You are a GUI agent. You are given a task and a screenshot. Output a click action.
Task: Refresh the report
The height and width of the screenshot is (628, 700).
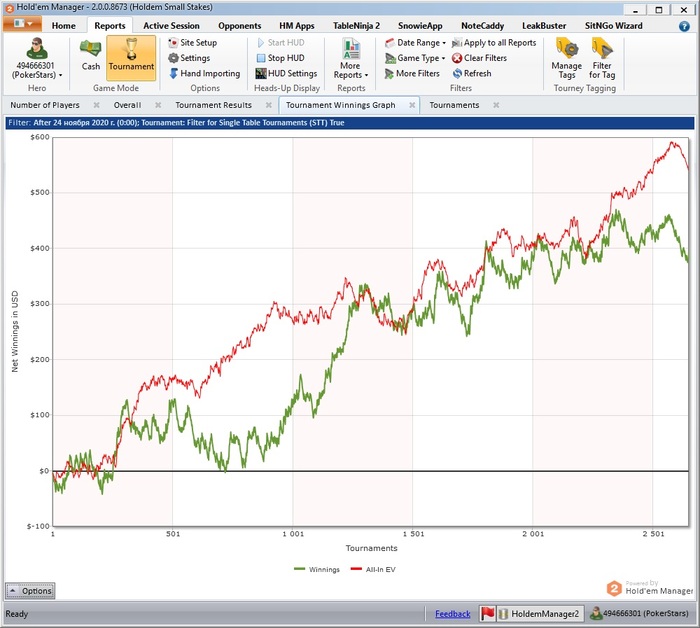click(472, 74)
